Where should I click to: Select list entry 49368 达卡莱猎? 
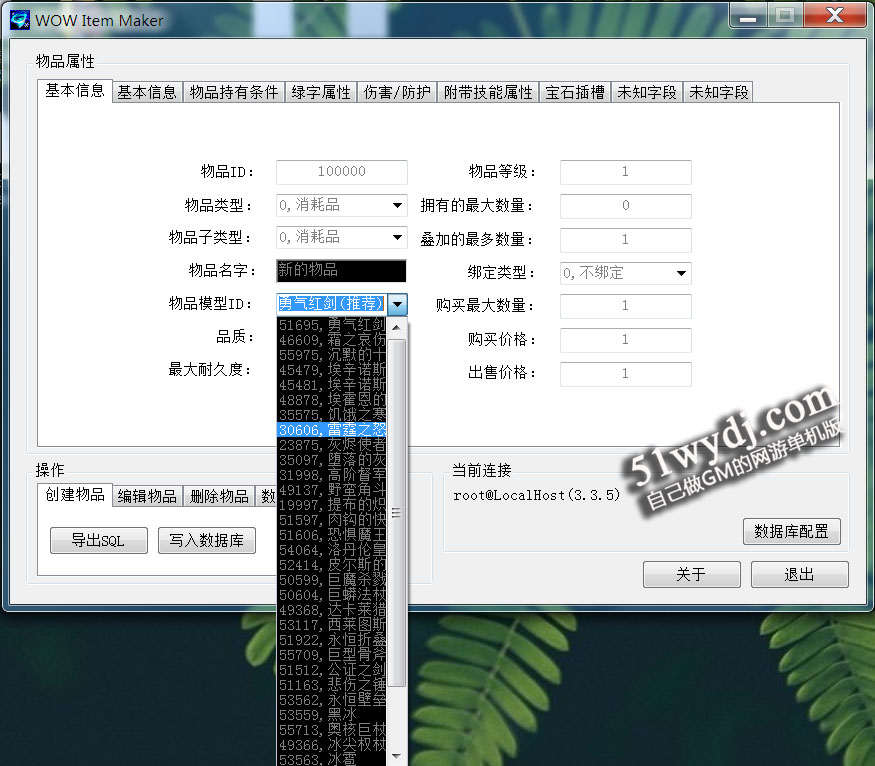pyautogui.click(x=331, y=611)
